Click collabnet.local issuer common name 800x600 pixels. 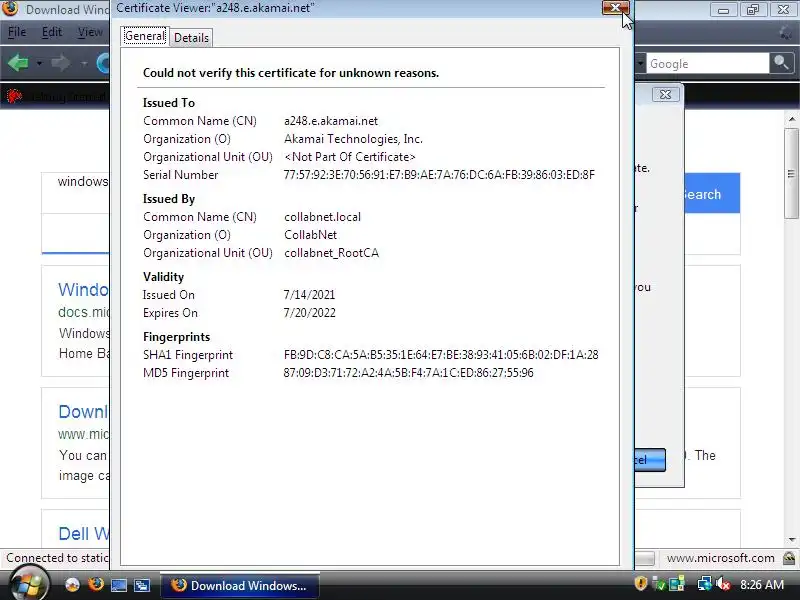click(322, 217)
